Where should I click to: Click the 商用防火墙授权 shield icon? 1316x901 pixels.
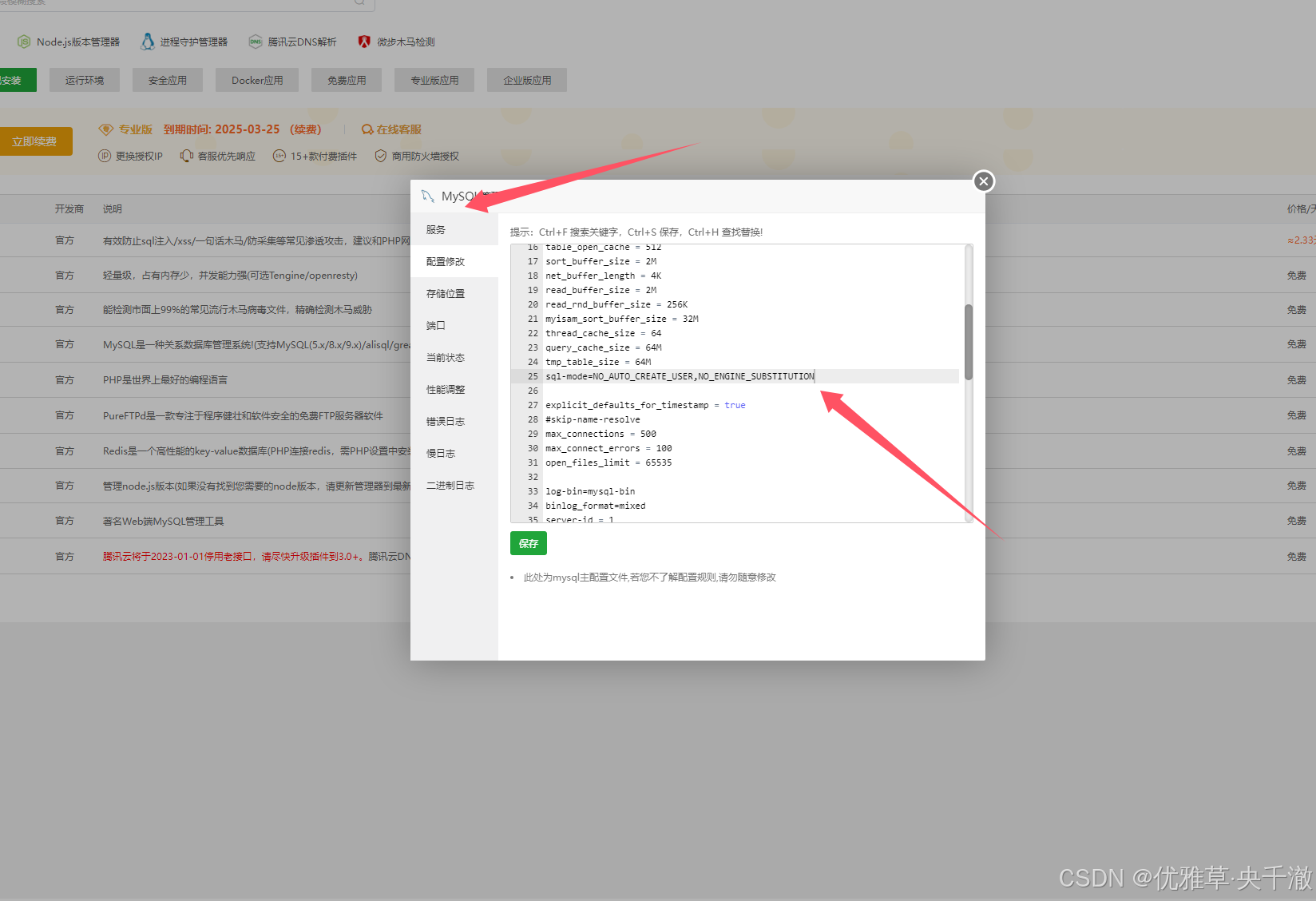click(x=381, y=156)
